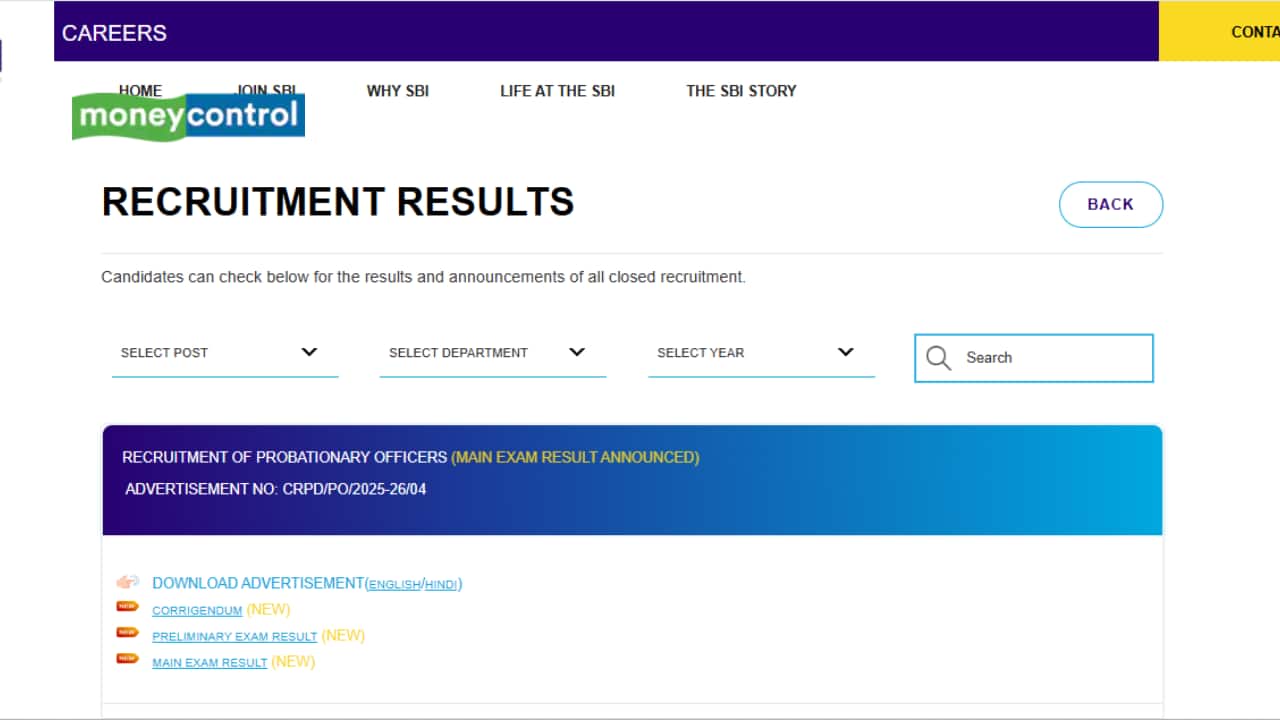1280x720 pixels.
Task: Open the Life at the SBI menu item
Action: pyautogui.click(x=557, y=91)
